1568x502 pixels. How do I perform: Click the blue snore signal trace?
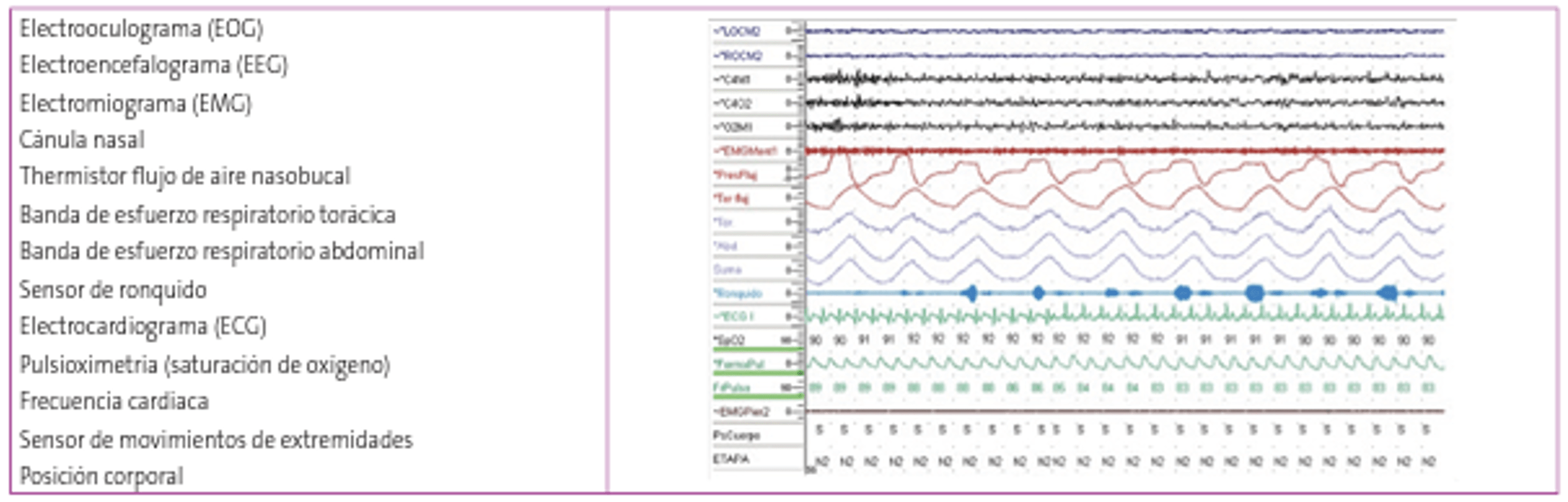[1125, 294]
